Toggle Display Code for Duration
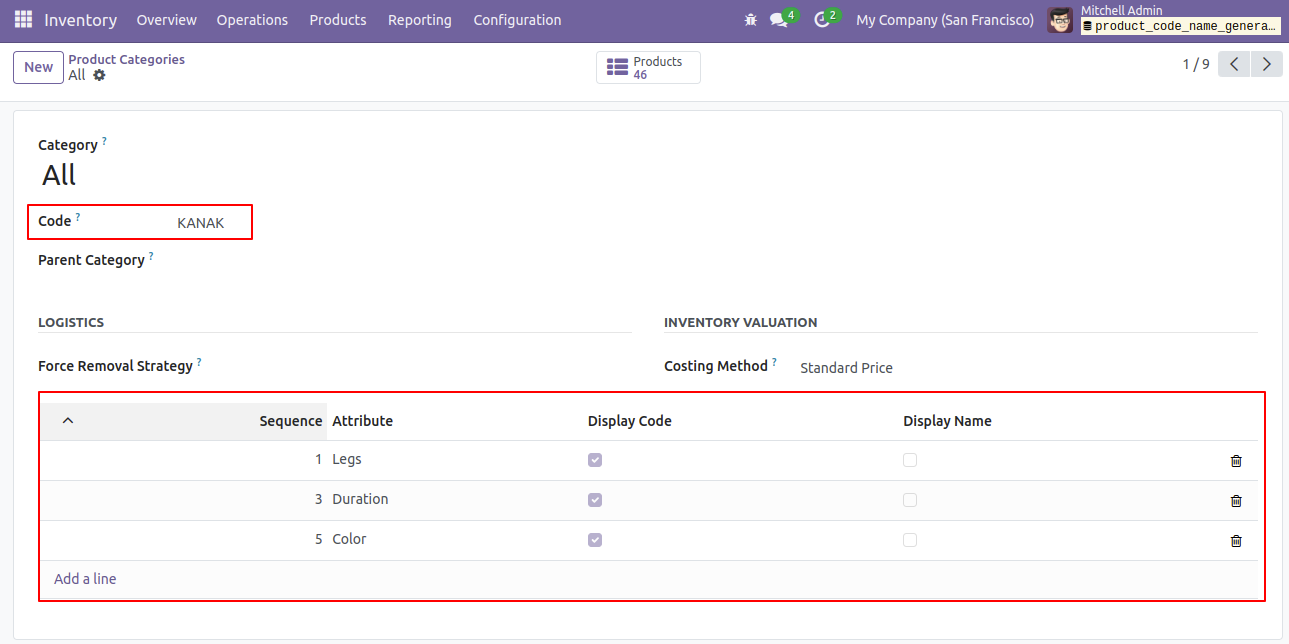 (595, 500)
